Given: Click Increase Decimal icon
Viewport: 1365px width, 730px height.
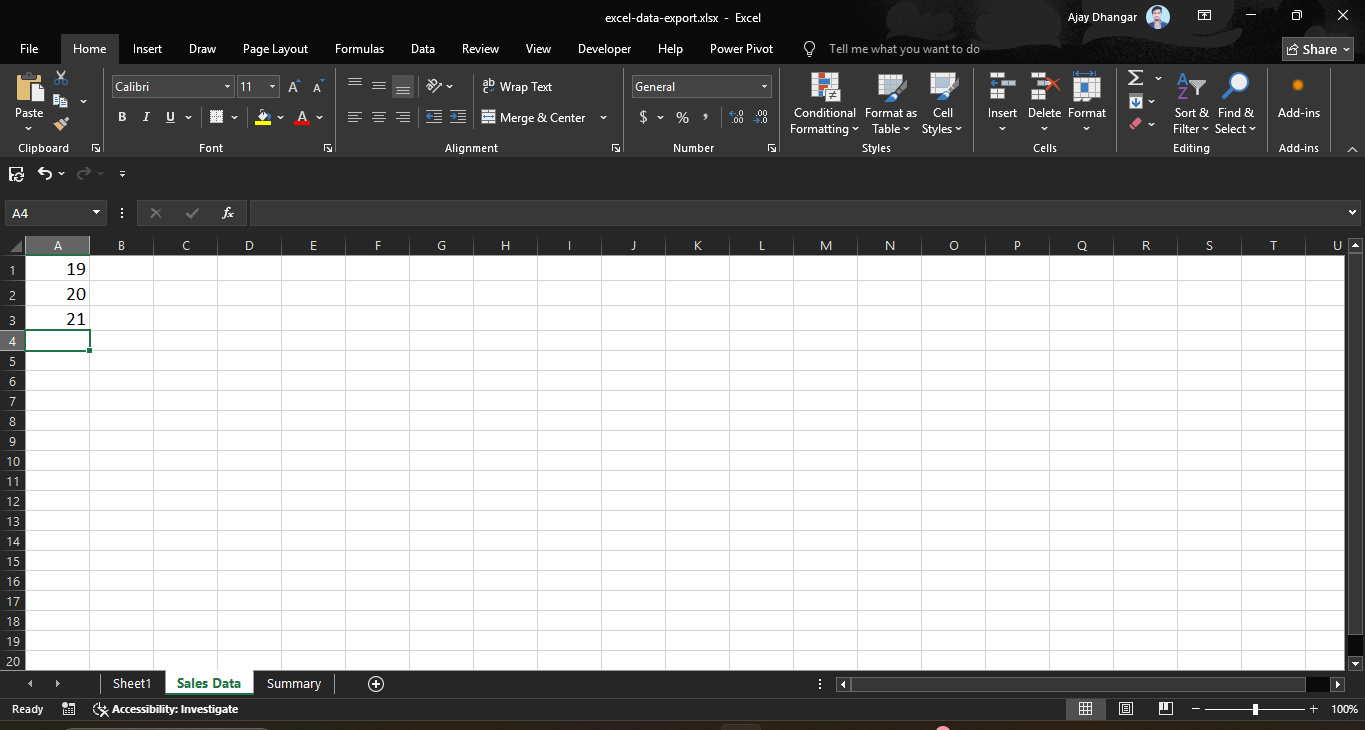Looking at the screenshot, I should coord(737,117).
